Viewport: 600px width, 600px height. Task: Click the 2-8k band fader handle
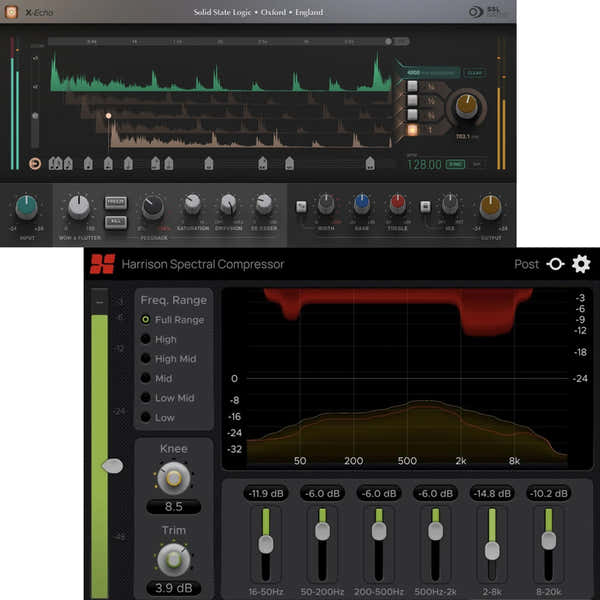click(x=492, y=551)
